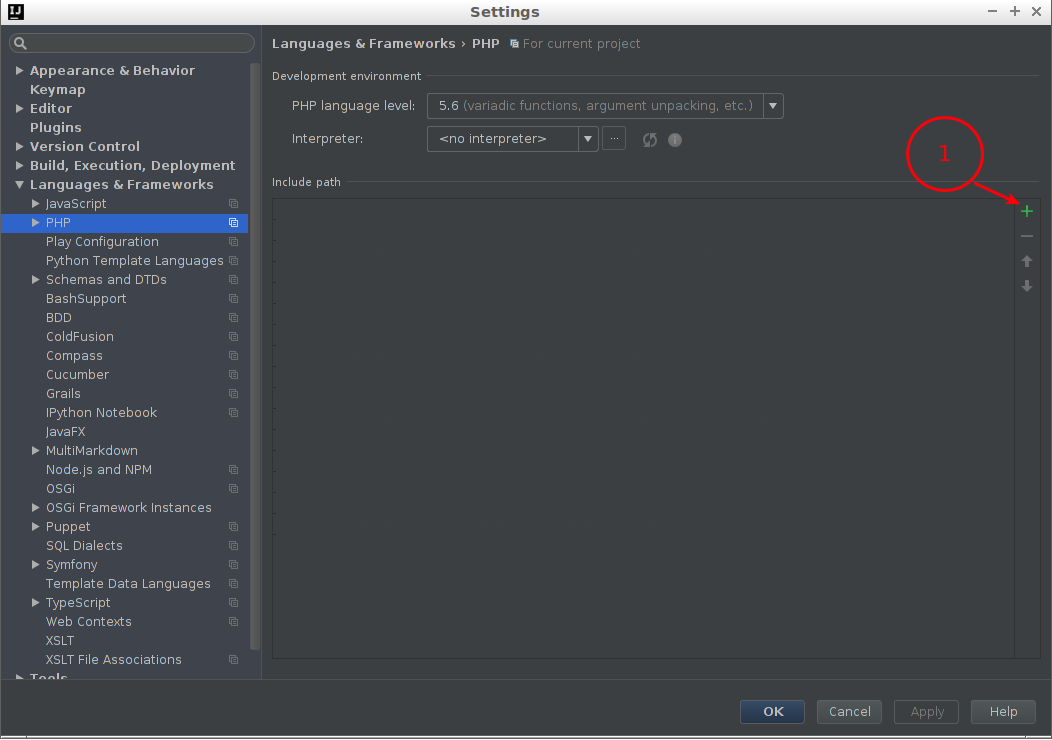Expand Build, Execution, Deployment section

pos(19,165)
